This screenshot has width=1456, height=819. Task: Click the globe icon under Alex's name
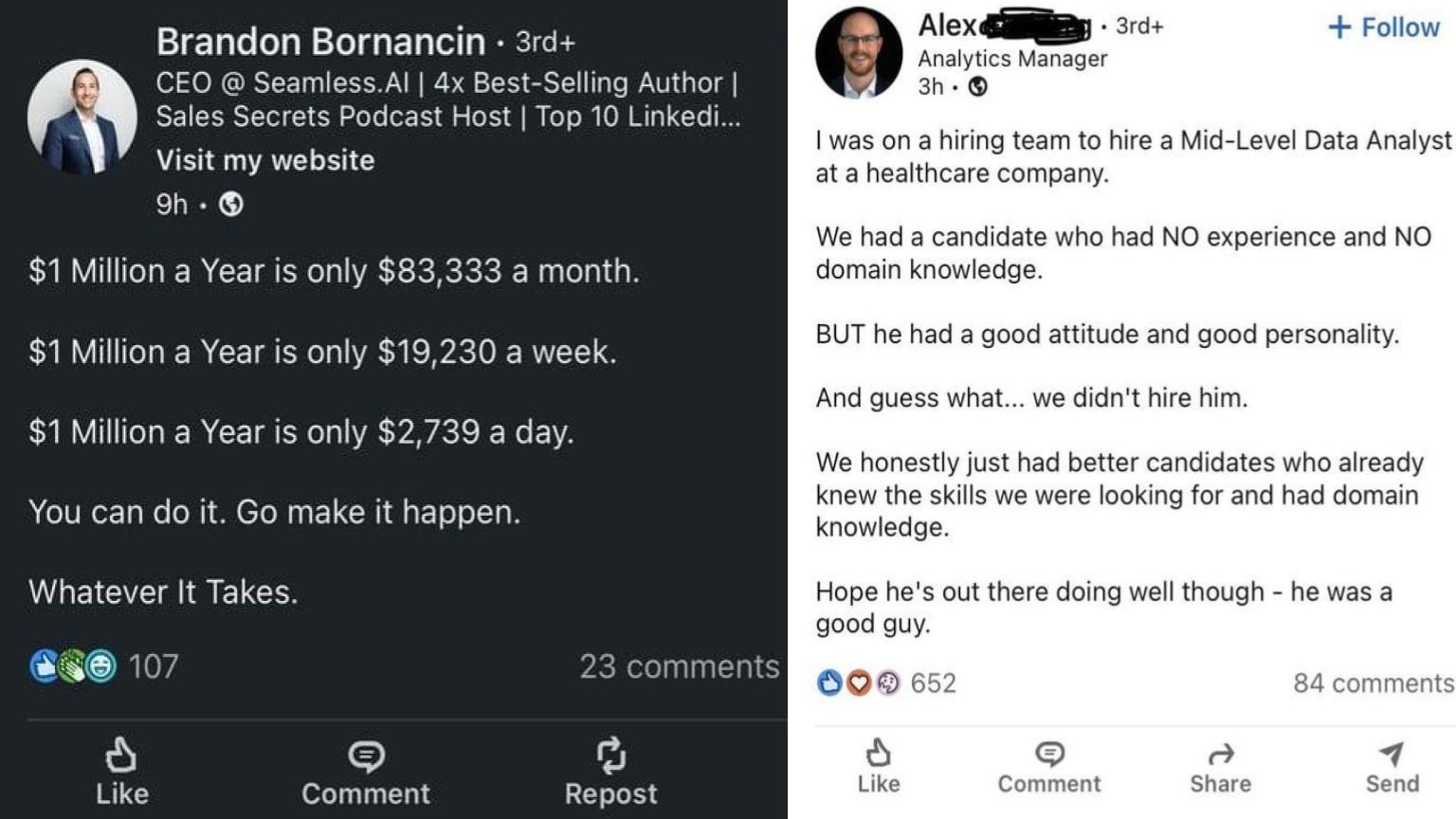[x=978, y=88]
